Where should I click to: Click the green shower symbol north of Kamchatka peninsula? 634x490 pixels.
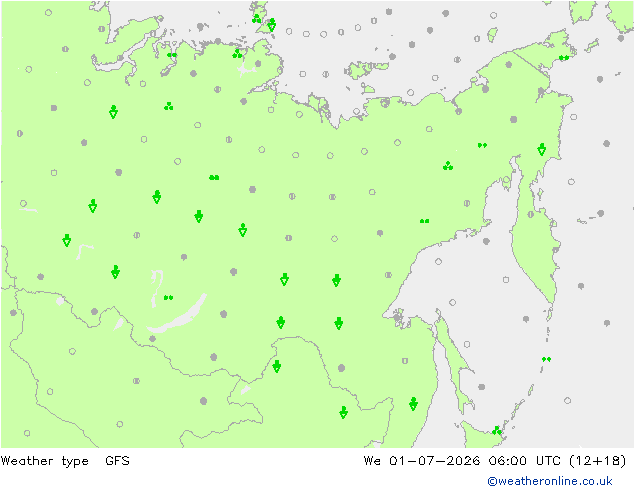[542, 149]
